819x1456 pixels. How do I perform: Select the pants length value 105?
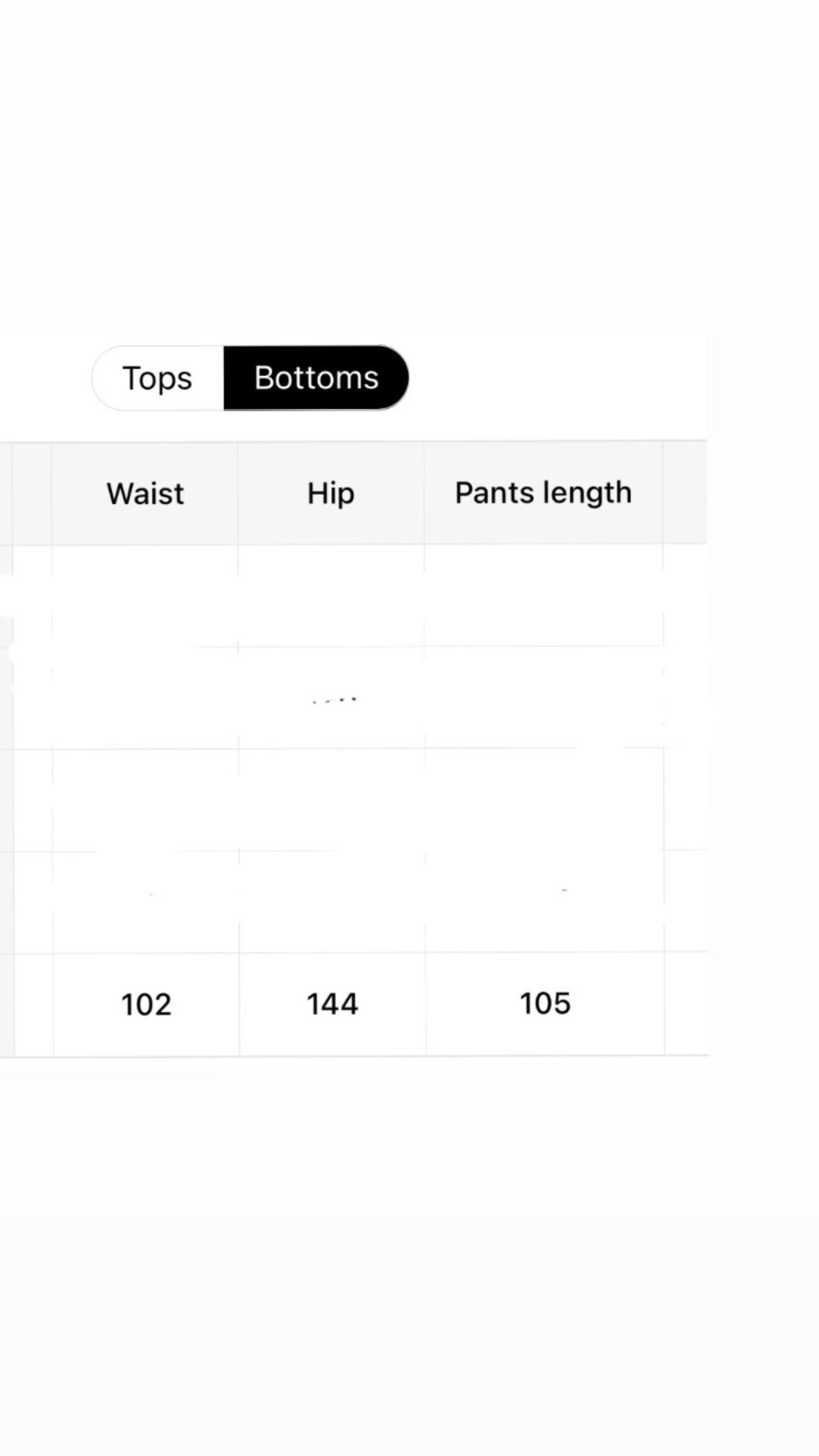545,1004
